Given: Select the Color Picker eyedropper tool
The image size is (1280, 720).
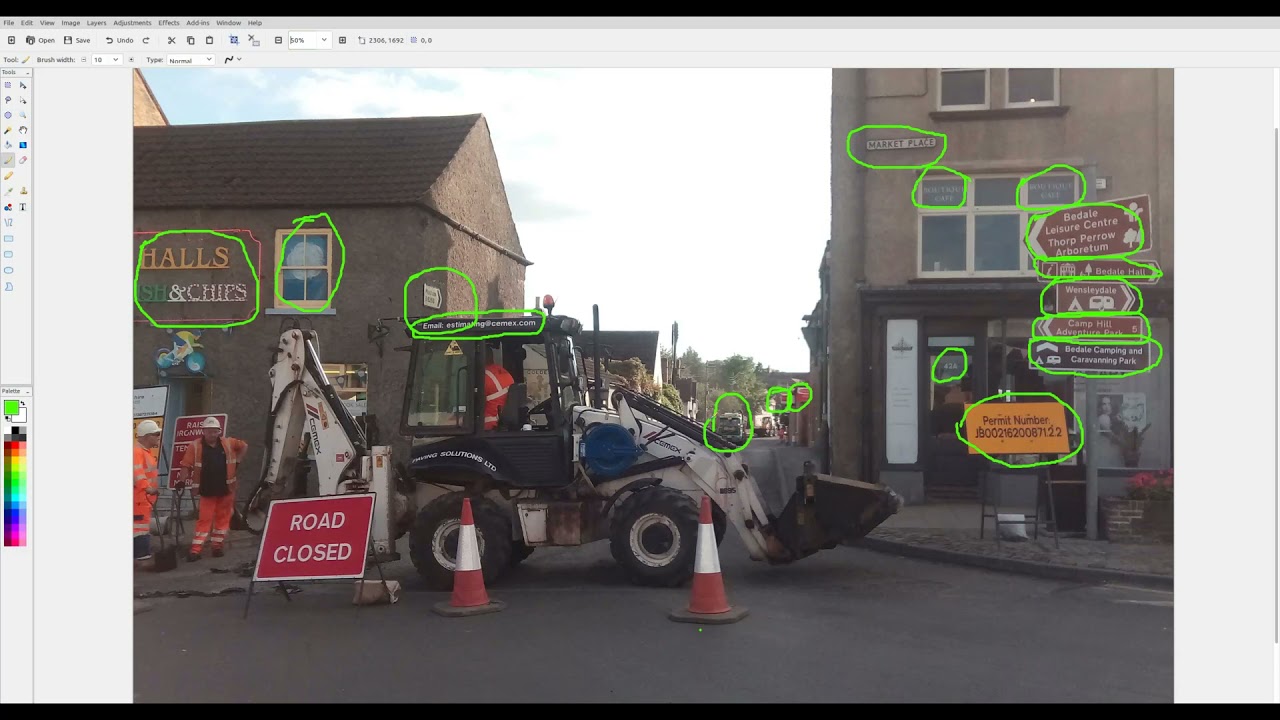Looking at the screenshot, I should click(8, 191).
